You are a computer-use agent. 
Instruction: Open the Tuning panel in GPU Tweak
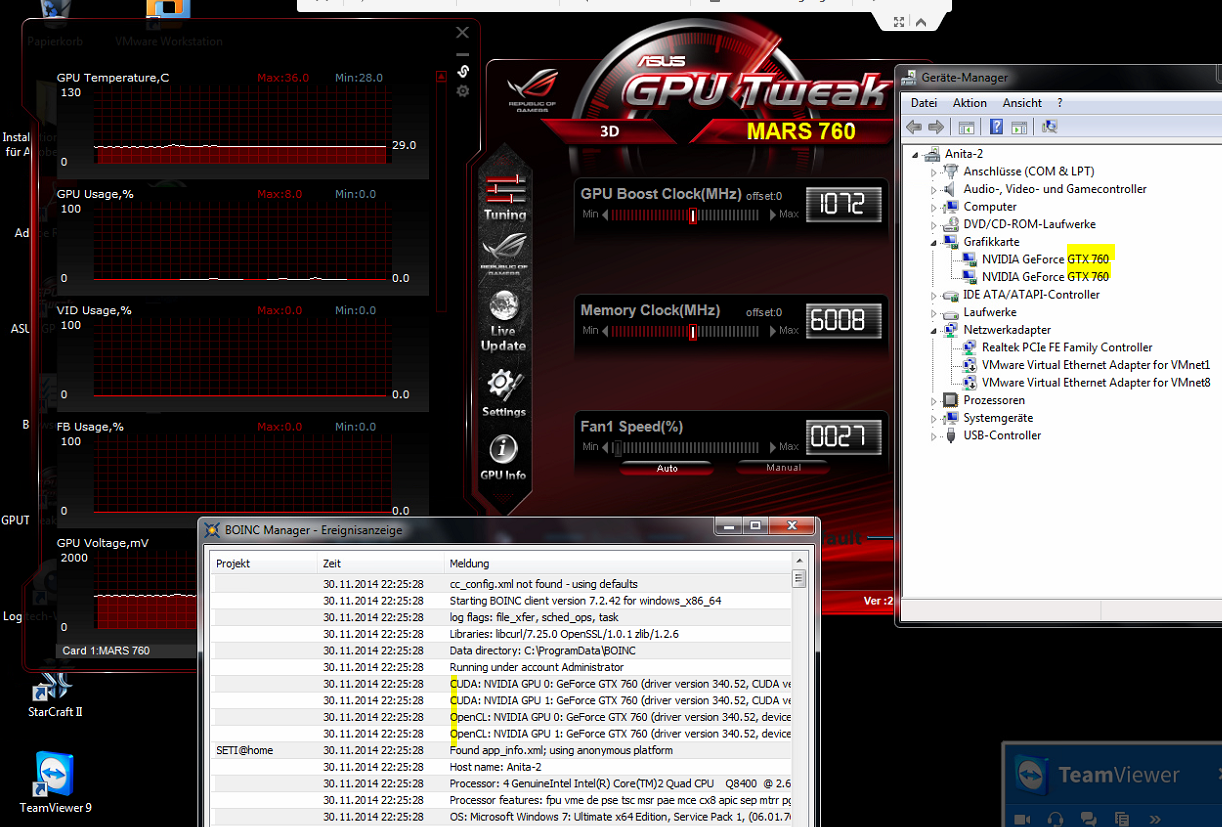(505, 193)
